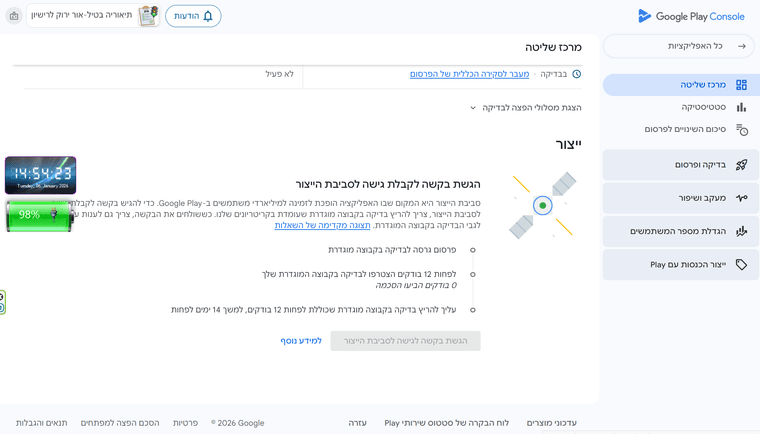Image resolution: width=760 pixels, height=434 pixels.
Task: Click the Google Play Console logo
Action: click(691, 16)
